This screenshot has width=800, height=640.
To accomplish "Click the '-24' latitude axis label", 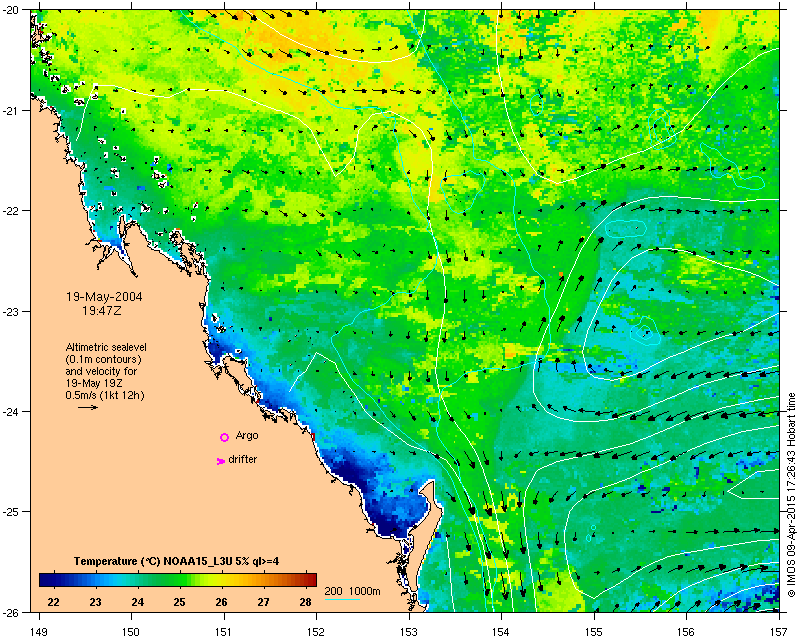I will (10, 411).
